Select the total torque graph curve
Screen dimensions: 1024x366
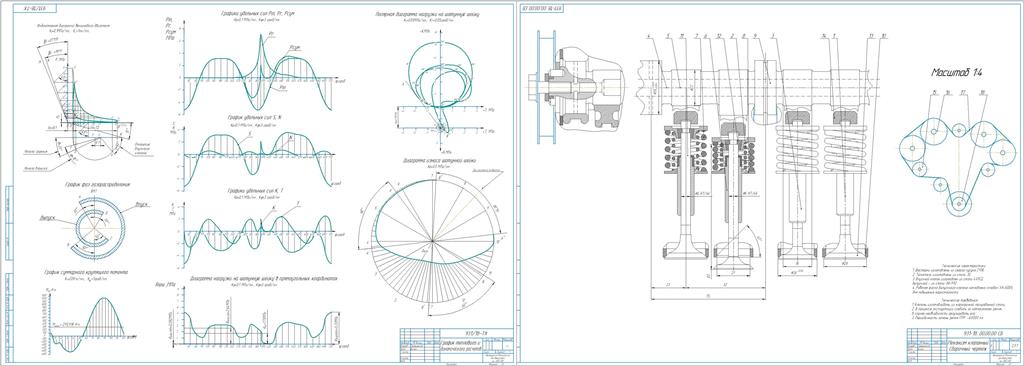coord(88,324)
